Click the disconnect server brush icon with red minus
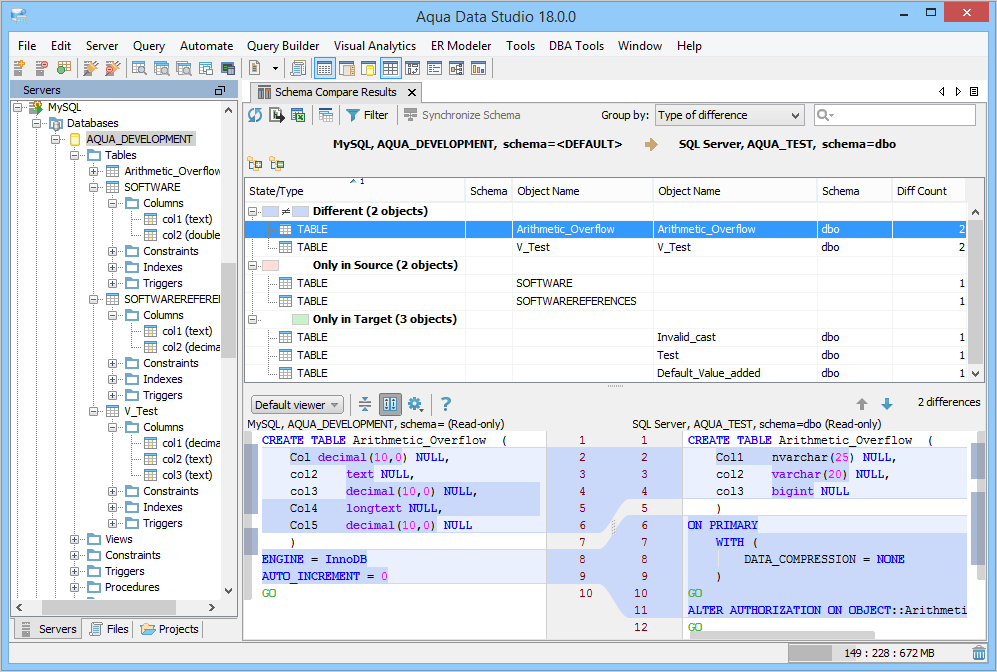The image size is (997, 672). point(113,68)
